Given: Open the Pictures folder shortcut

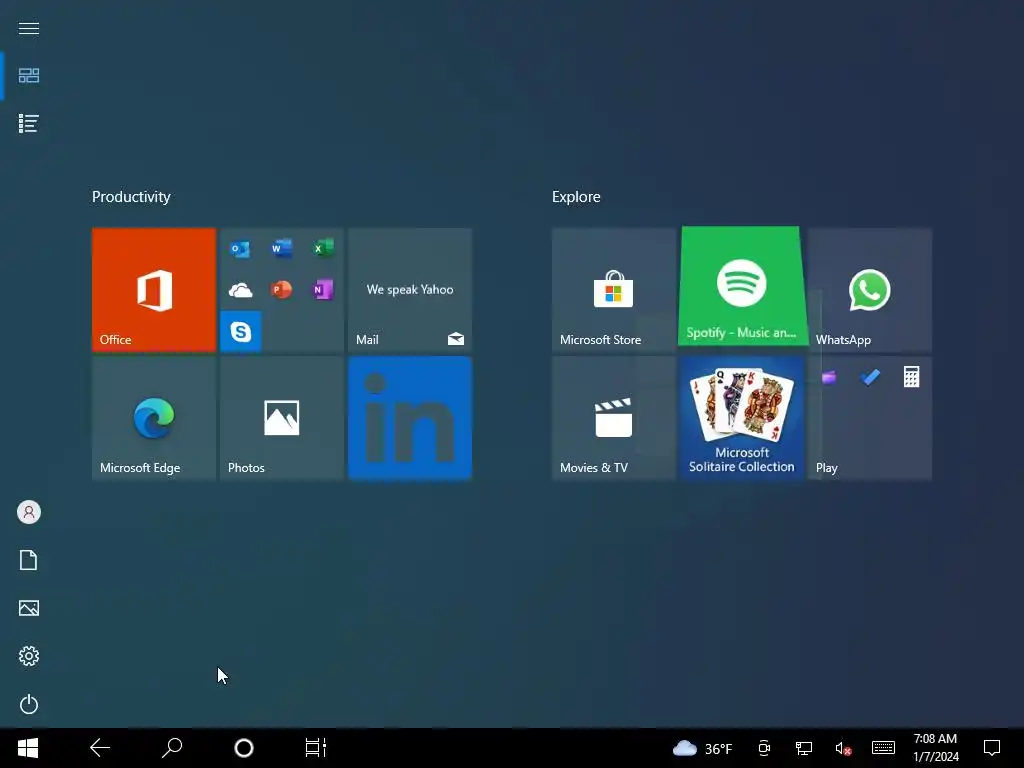Looking at the screenshot, I should tap(29, 608).
